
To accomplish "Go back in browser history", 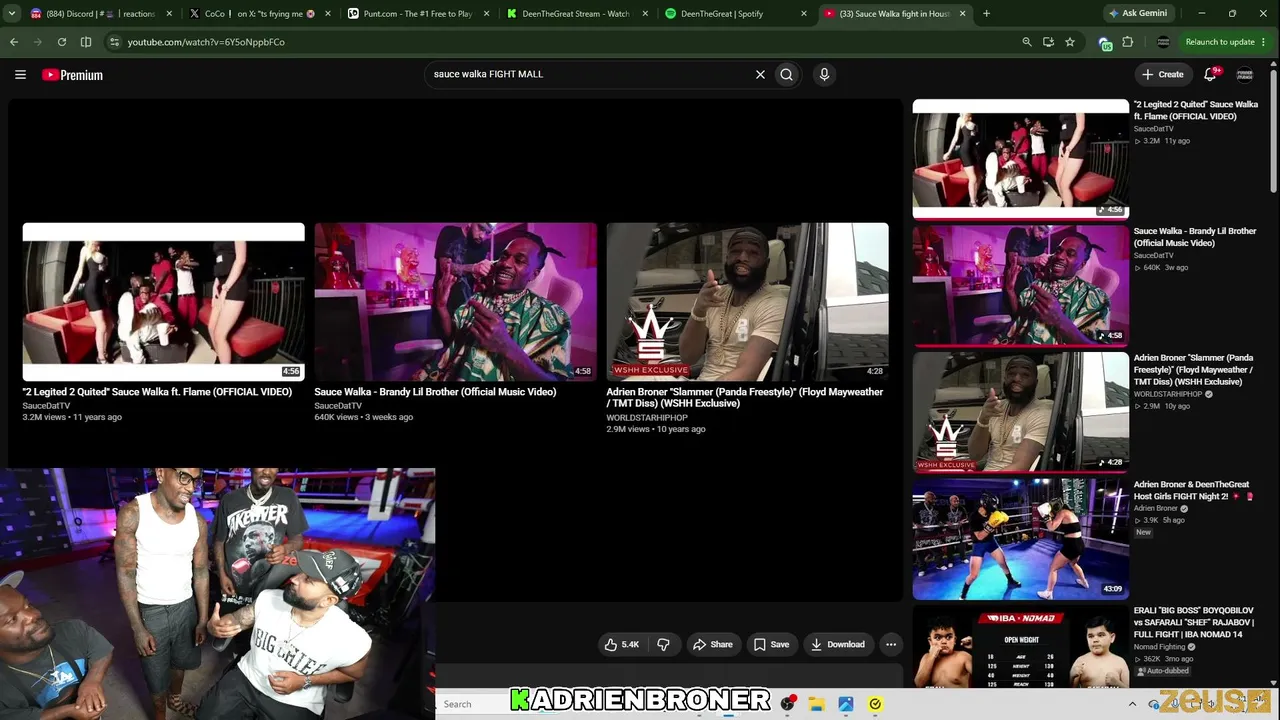I will [x=14, y=42].
